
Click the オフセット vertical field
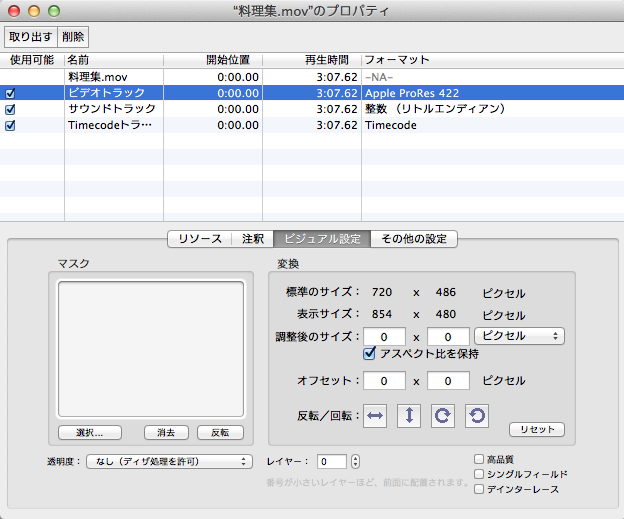click(x=448, y=381)
